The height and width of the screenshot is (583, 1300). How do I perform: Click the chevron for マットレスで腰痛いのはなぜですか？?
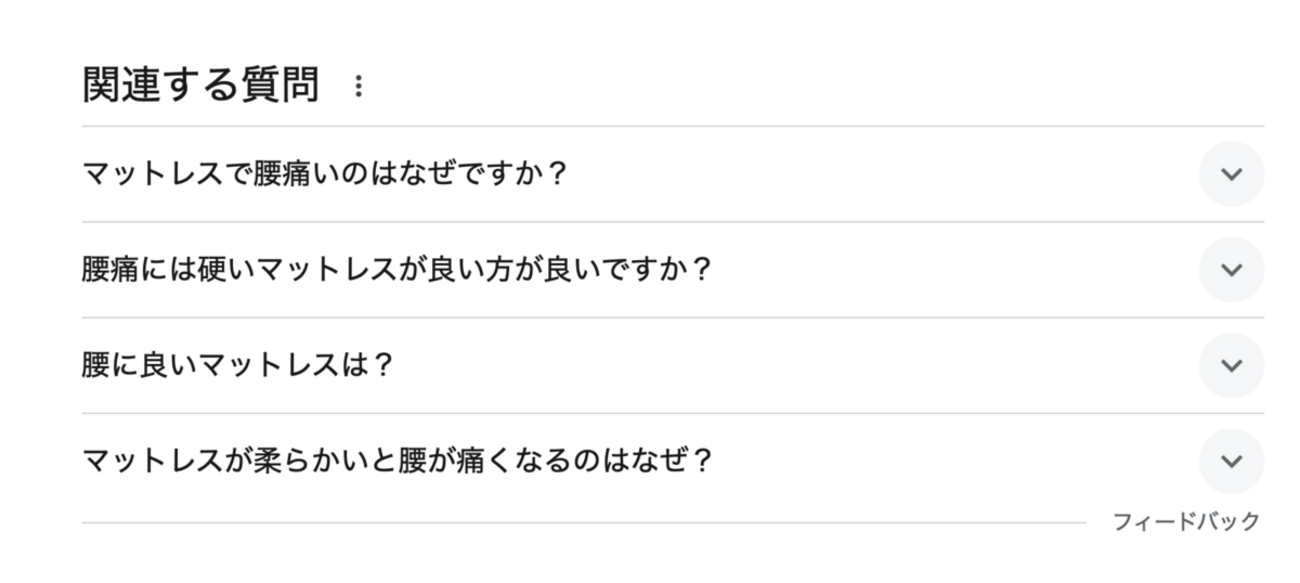[1231, 174]
